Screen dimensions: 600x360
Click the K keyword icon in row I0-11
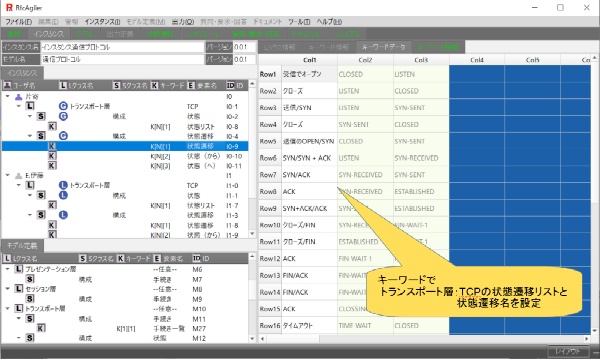(52, 166)
